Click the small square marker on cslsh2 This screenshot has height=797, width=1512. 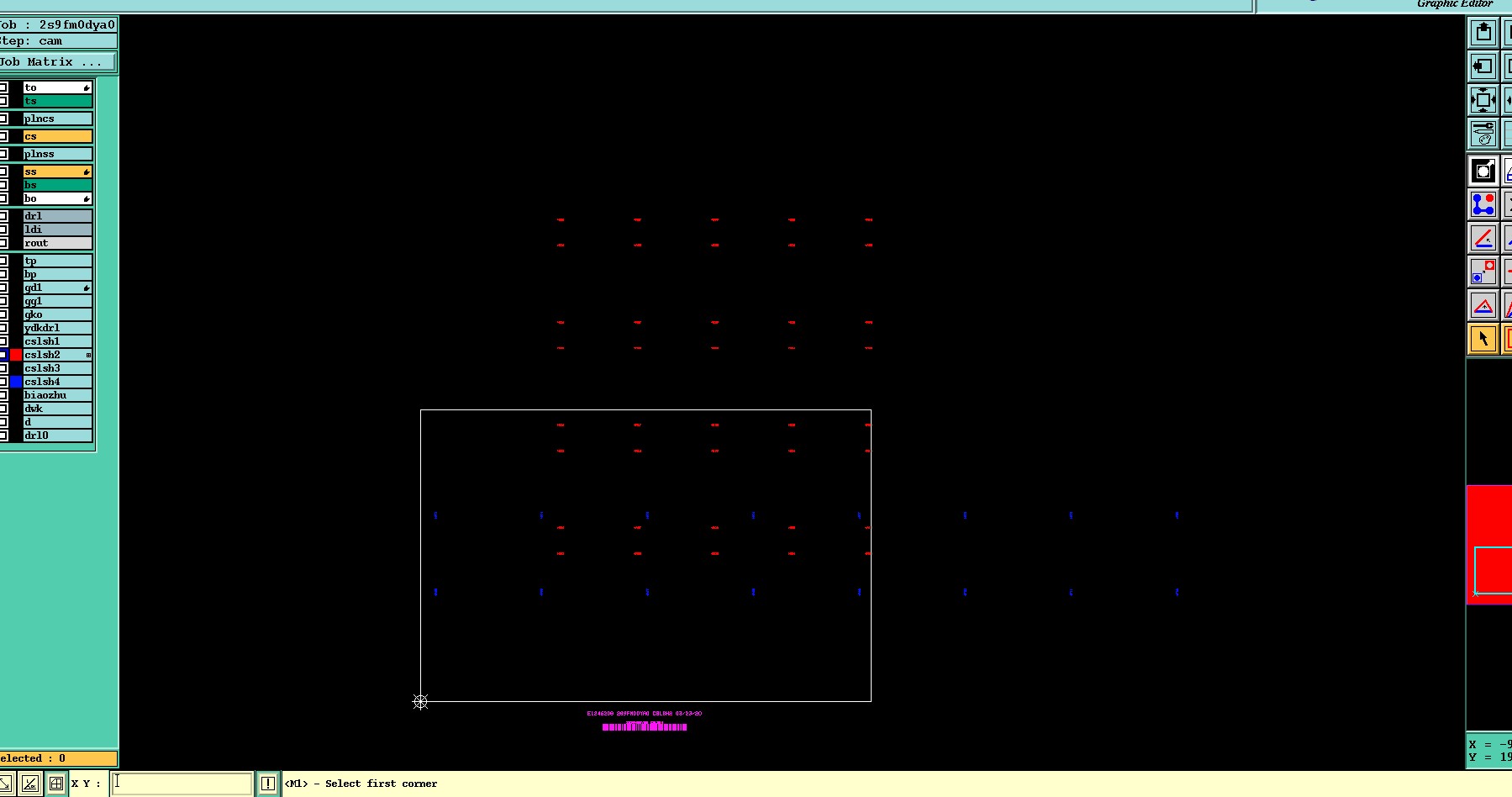(x=88, y=355)
